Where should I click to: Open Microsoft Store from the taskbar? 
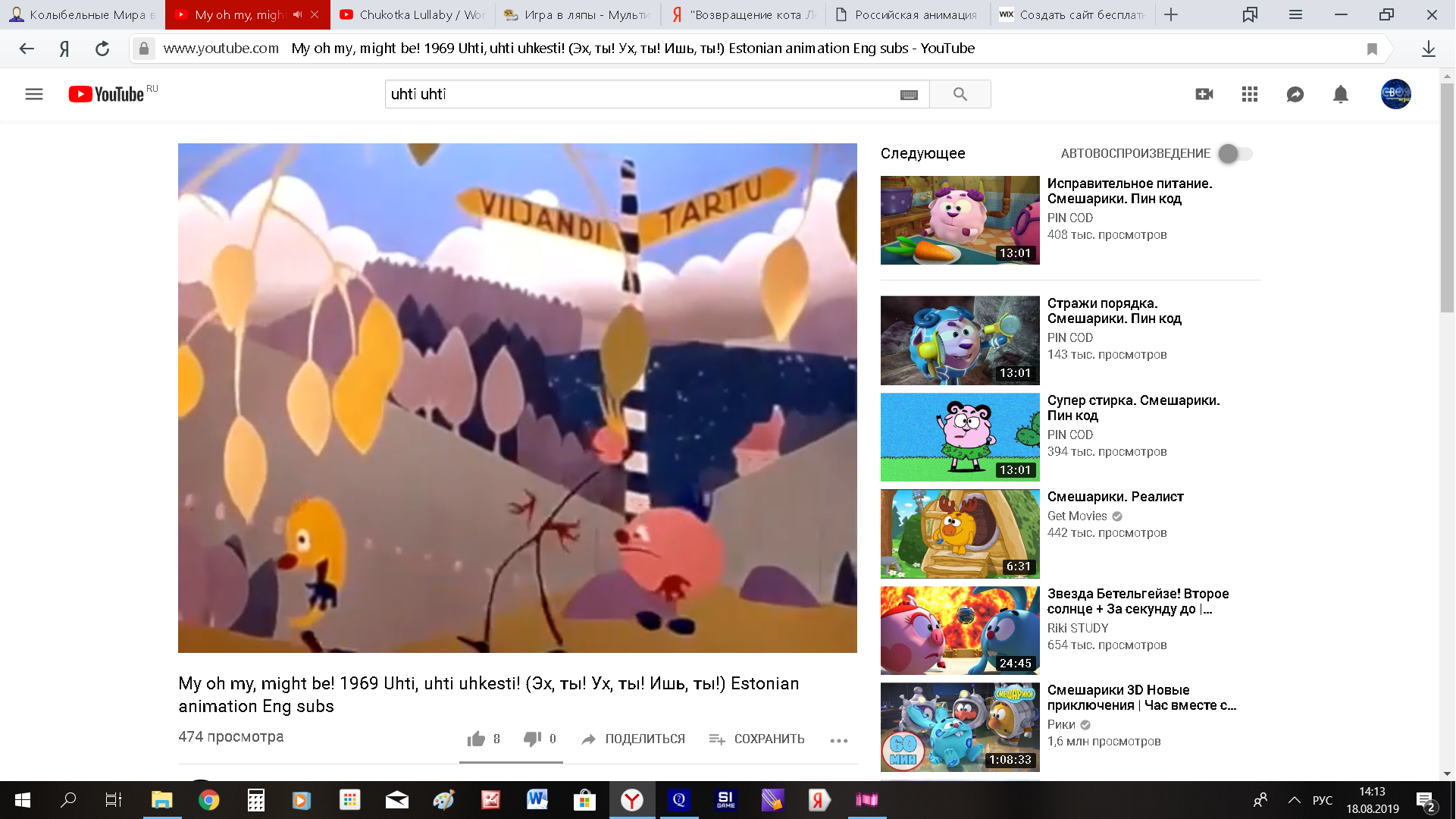click(584, 800)
